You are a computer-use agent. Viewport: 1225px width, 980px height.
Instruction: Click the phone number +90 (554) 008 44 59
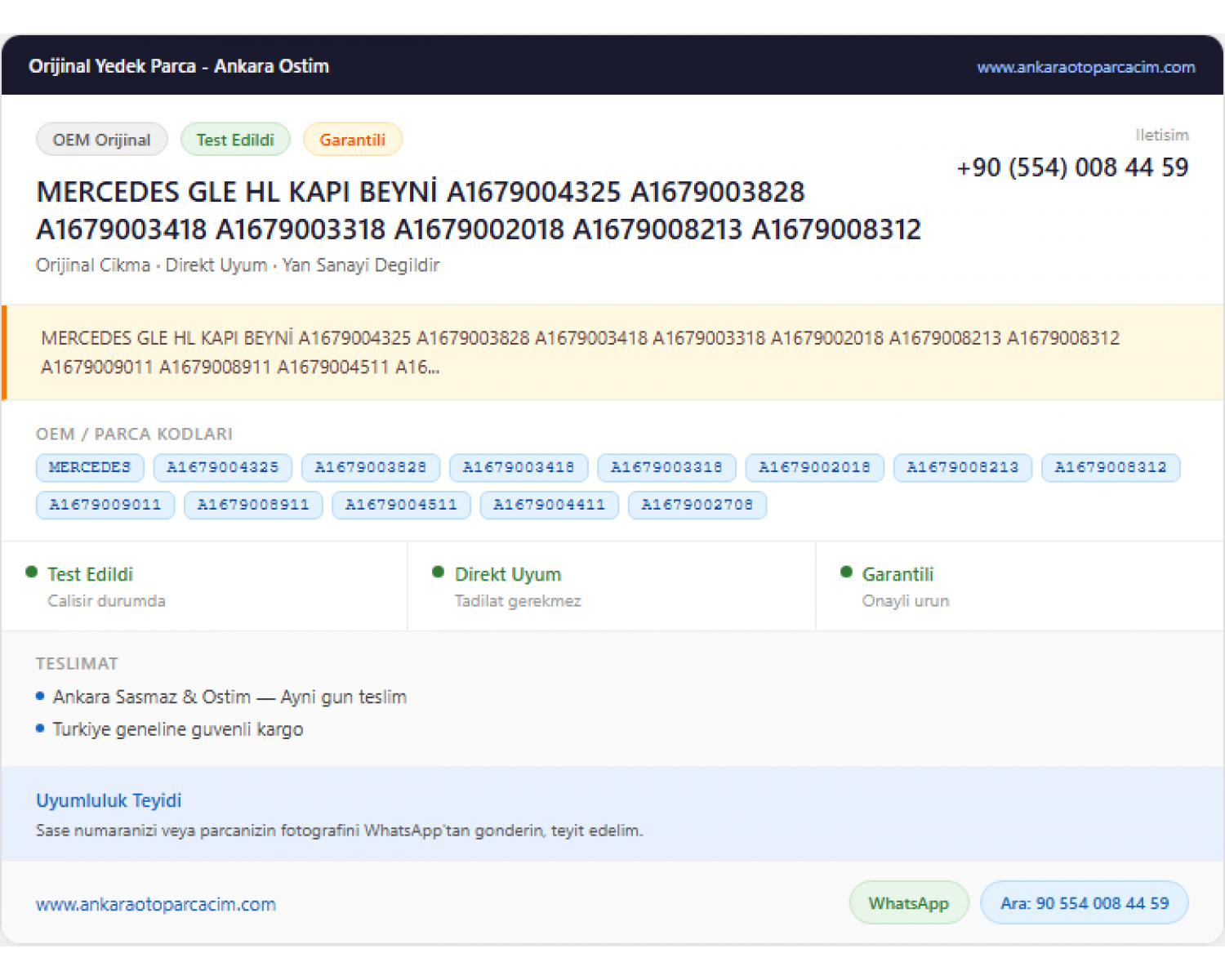click(x=1072, y=167)
